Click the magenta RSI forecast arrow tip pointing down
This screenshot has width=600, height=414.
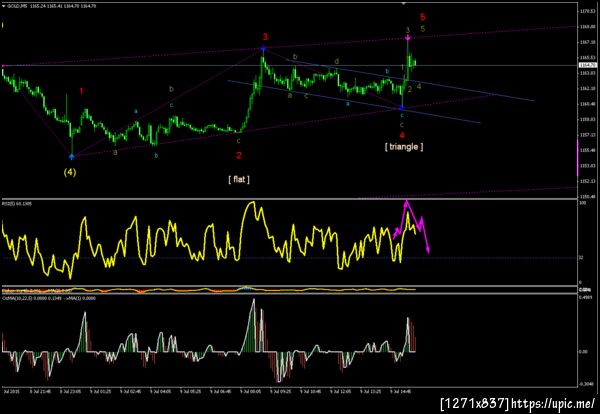(428, 251)
